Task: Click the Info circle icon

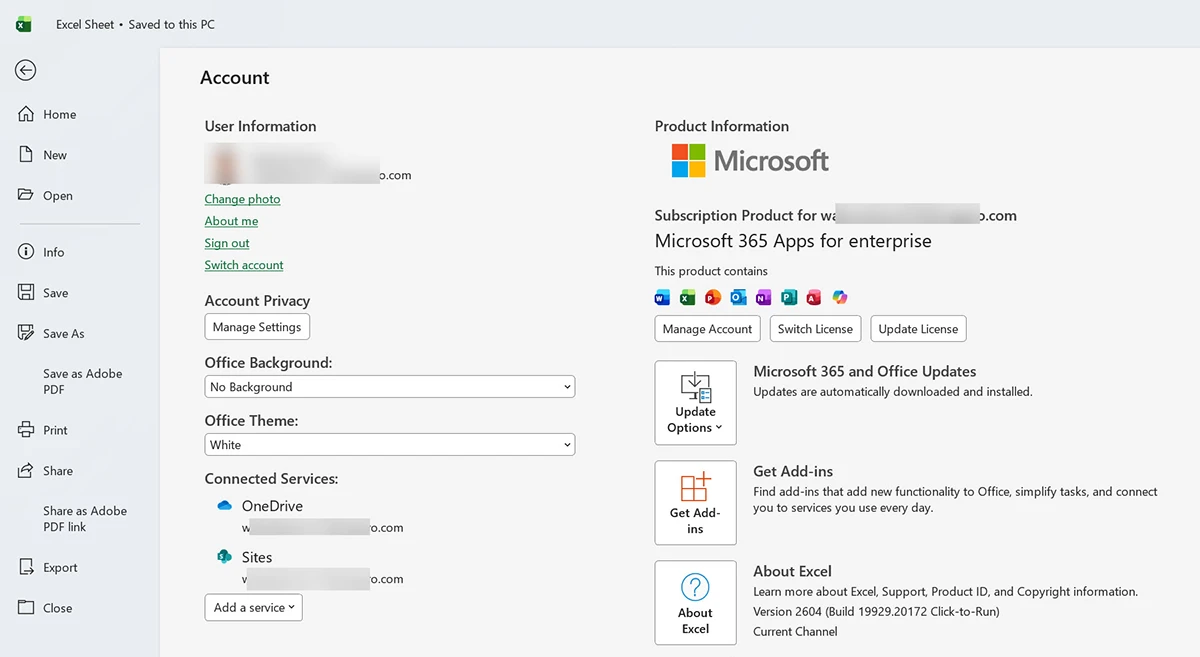Action: [x=26, y=252]
